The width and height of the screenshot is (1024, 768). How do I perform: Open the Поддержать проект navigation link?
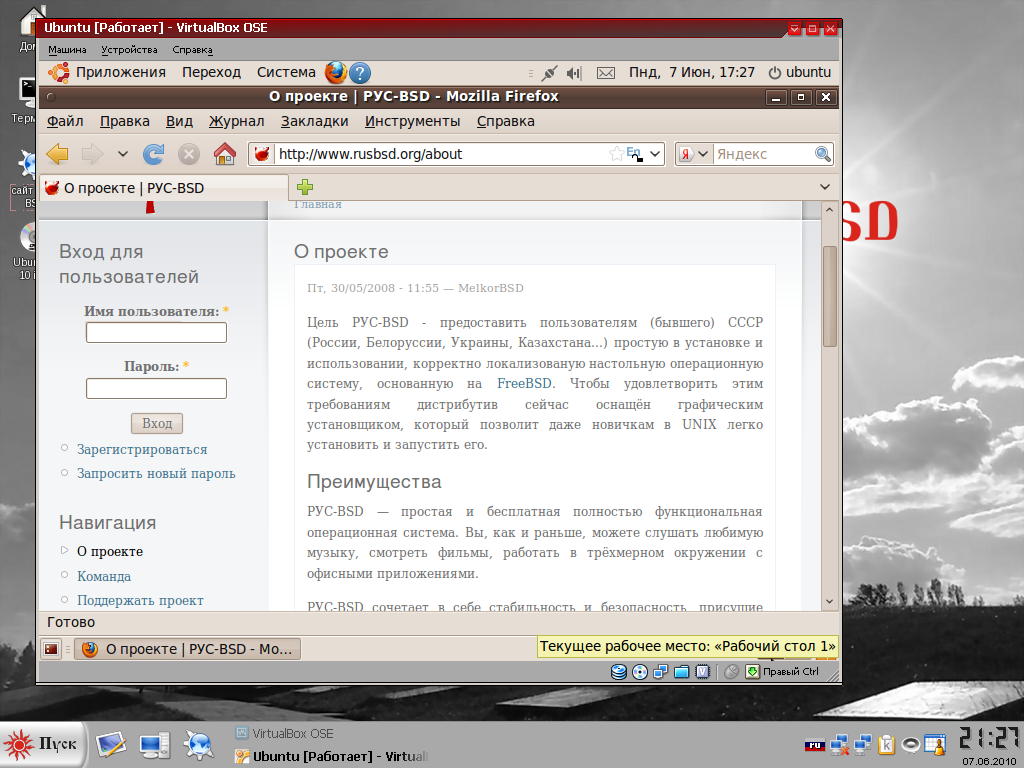tap(140, 600)
